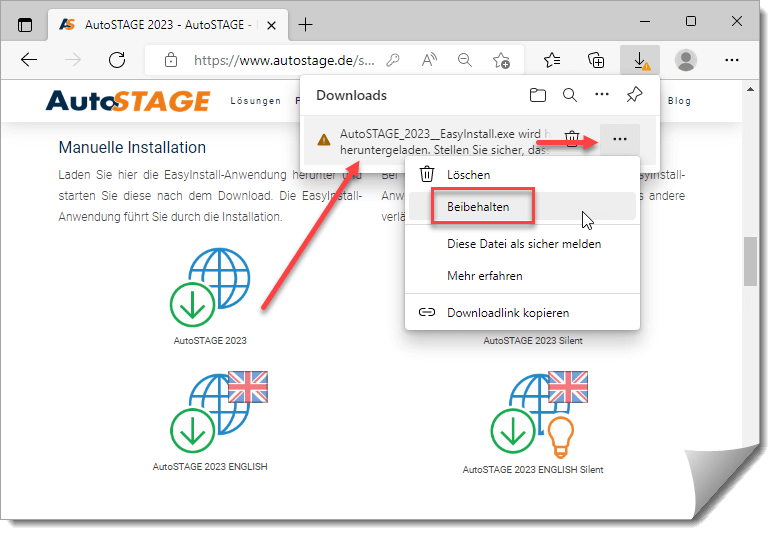The height and width of the screenshot is (535, 775).
Task: Open the downloads folder icon
Action: pos(538,96)
